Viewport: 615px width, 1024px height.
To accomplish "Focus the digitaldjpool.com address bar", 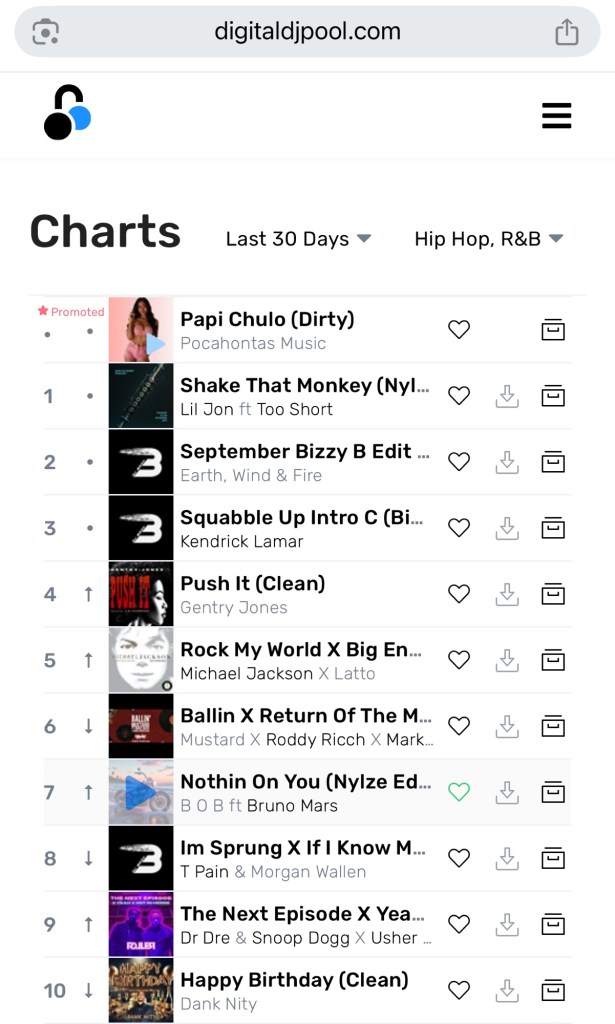I will pyautogui.click(x=307, y=32).
